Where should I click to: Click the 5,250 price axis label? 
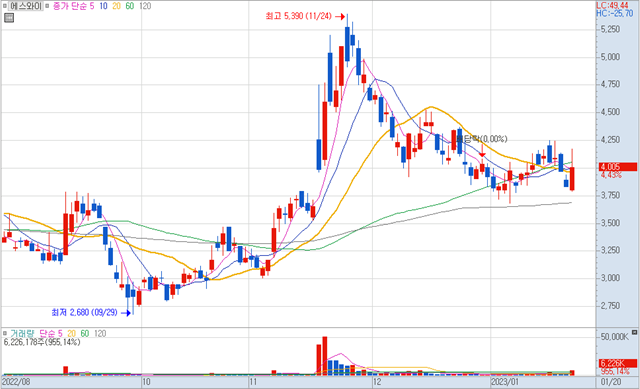point(610,29)
